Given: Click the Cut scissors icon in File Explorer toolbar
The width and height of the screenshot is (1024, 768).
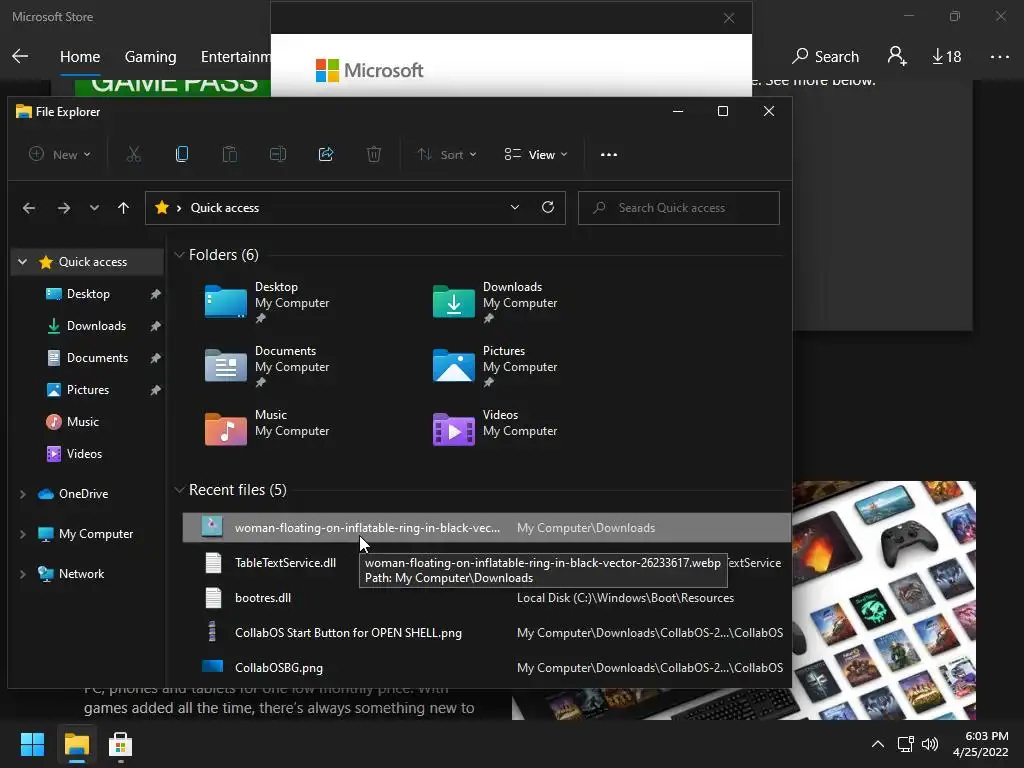Looking at the screenshot, I should (x=133, y=155).
